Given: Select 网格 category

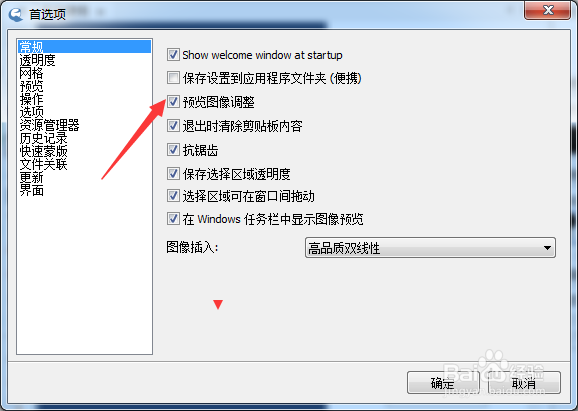Looking at the screenshot, I should click(x=31, y=73).
